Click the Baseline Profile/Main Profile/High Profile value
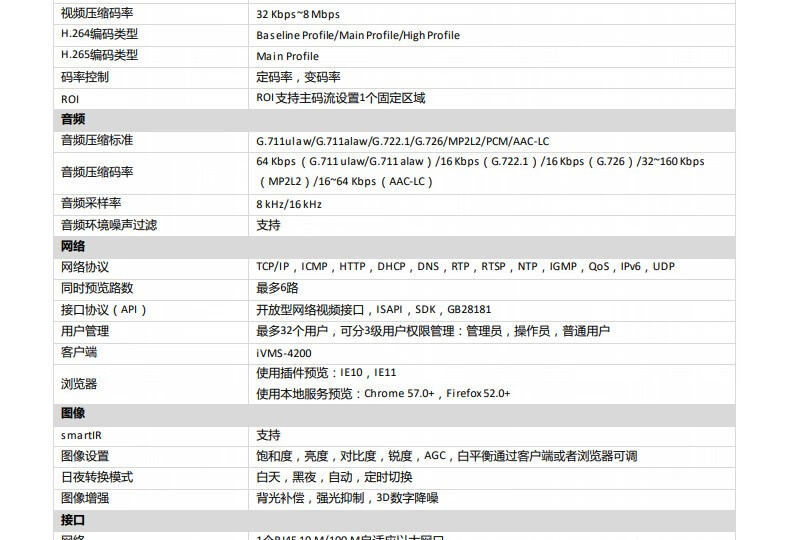This screenshot has height=540, width=790. 358,35
